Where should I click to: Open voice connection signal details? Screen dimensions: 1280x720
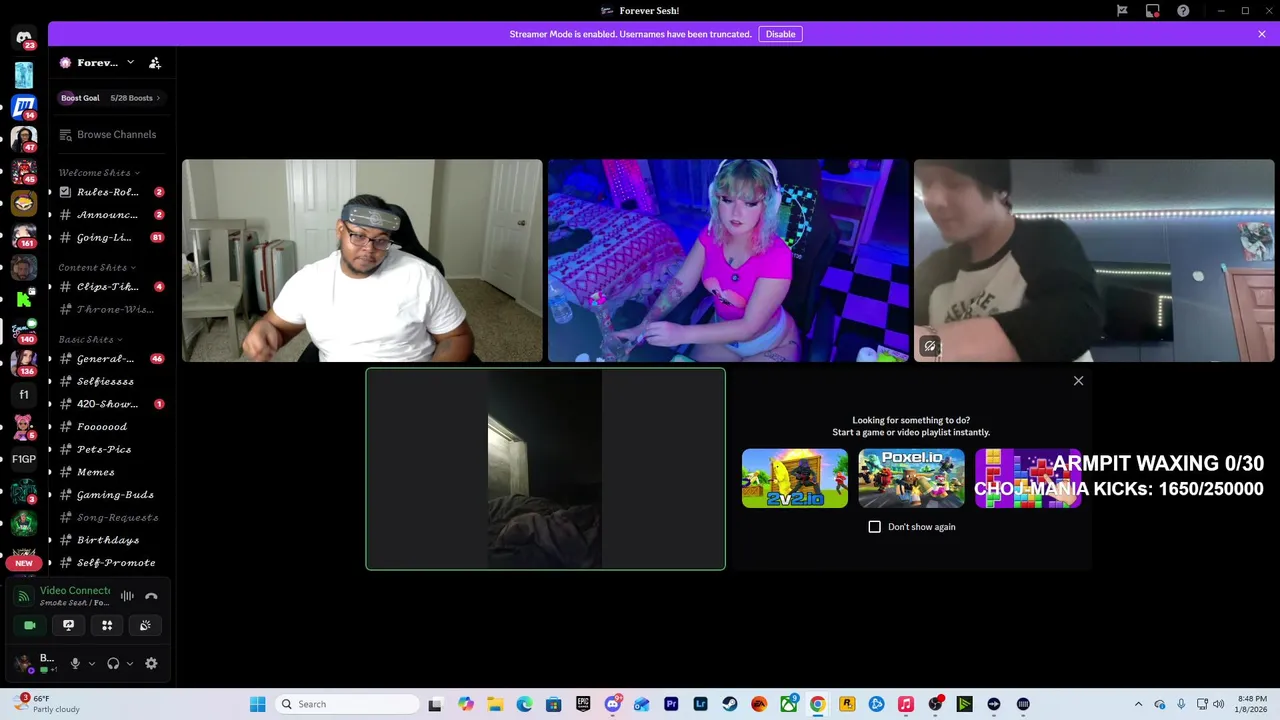pos(23,596)
